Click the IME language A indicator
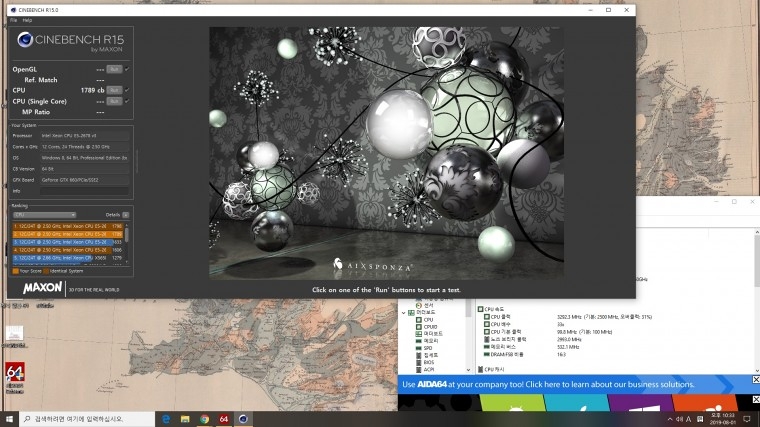Viewport: 760px width, 427px height. point(689,419)
